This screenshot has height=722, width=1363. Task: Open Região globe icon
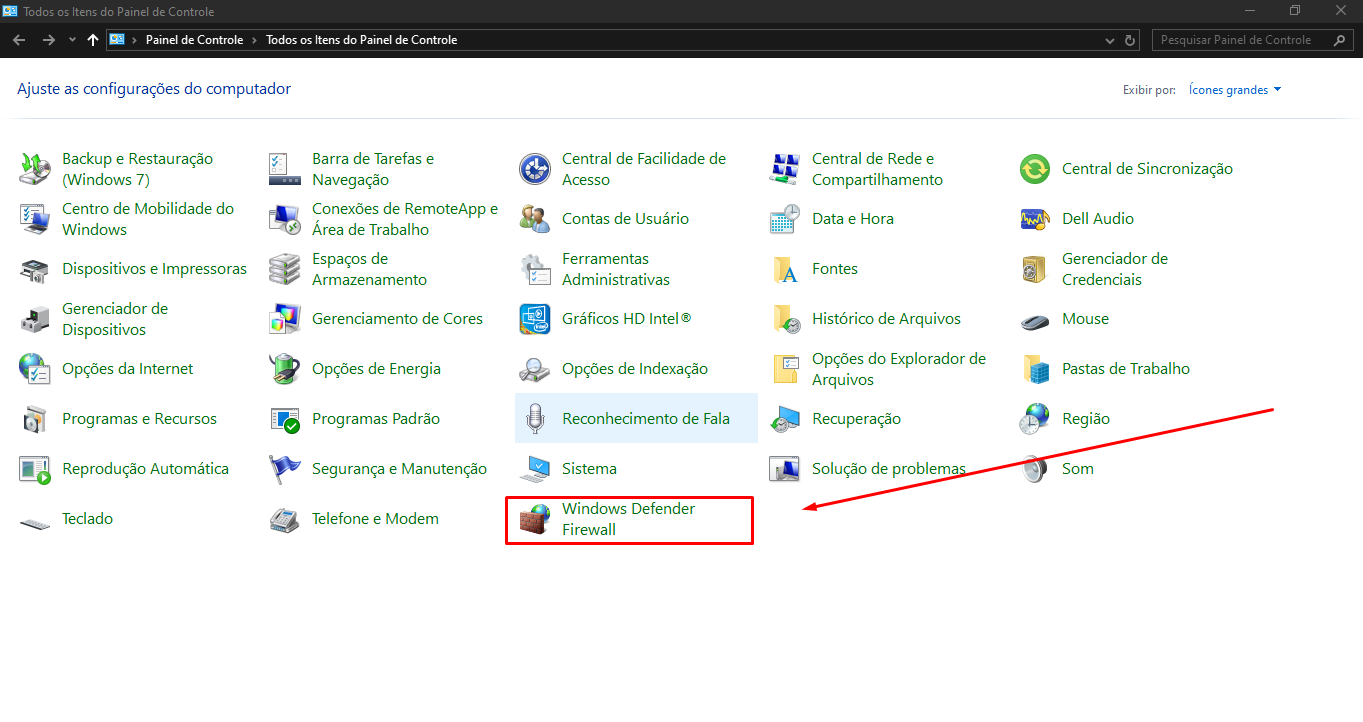point(1035,419)
